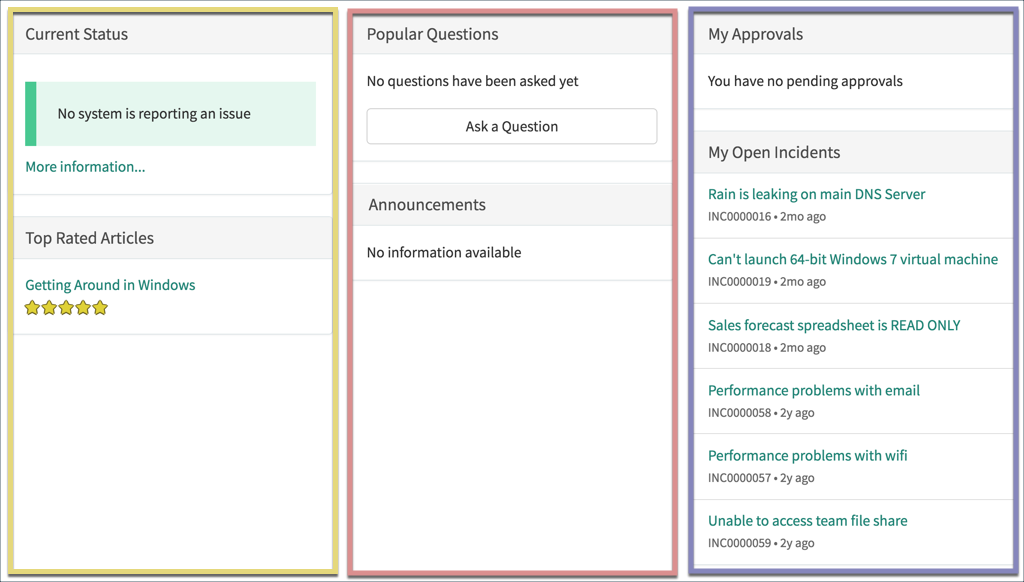Image resolution: width=1024 pixels, height=582 pixels.
Task: Click the first star under Getting Around in Windows
Action: pos(32,308)
